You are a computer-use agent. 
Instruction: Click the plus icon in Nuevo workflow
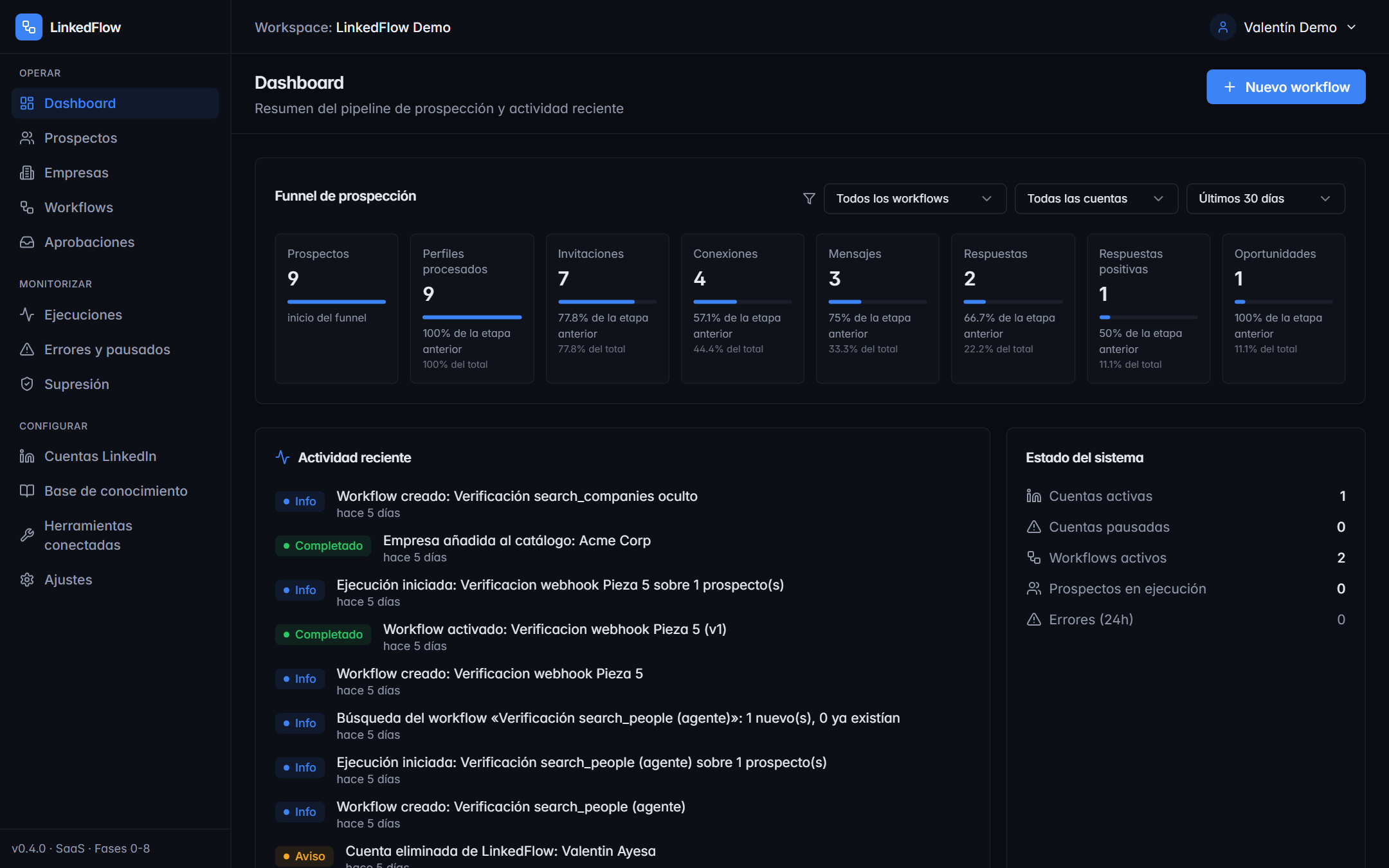coord(1230,87)
